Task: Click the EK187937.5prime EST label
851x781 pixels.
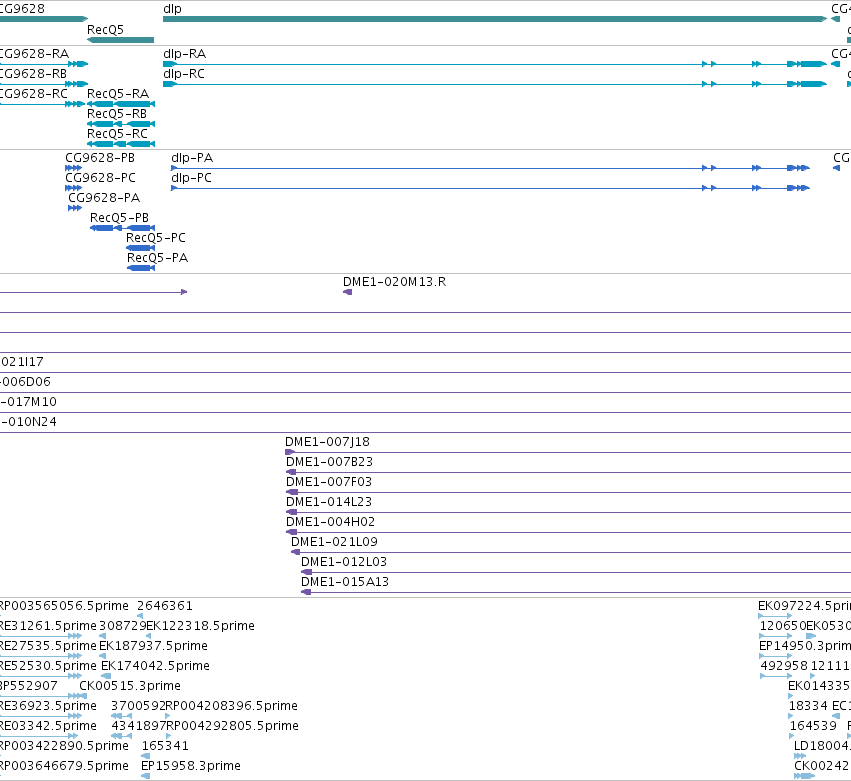Action: pyautogui.click(x=154, y=646)
